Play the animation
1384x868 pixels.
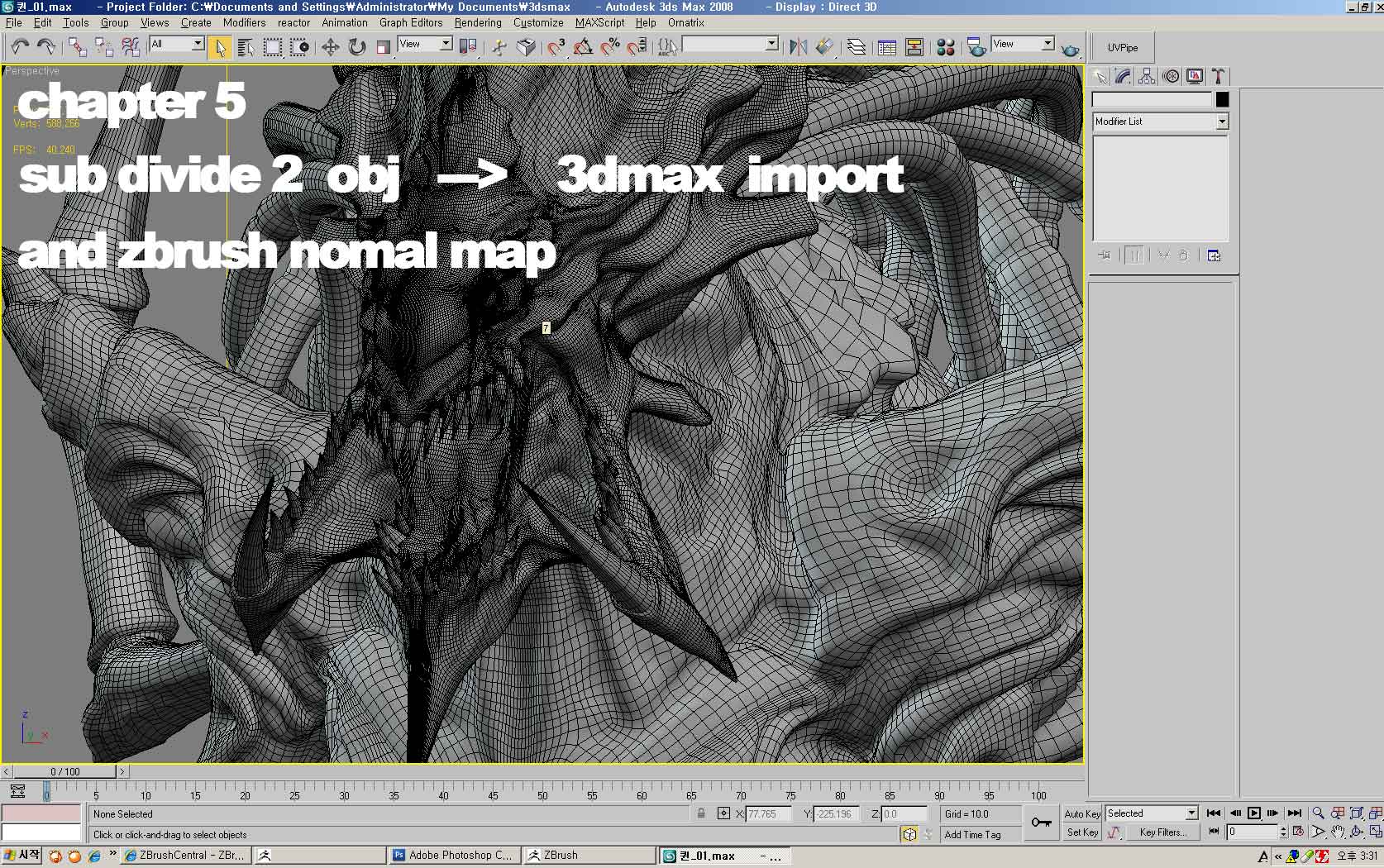click(x=1253, y=813)
